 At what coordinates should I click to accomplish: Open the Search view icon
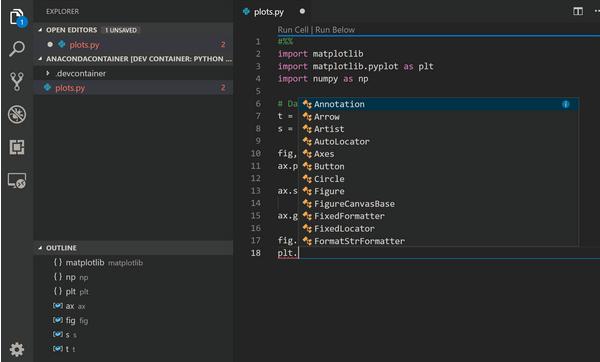point(17,49)
